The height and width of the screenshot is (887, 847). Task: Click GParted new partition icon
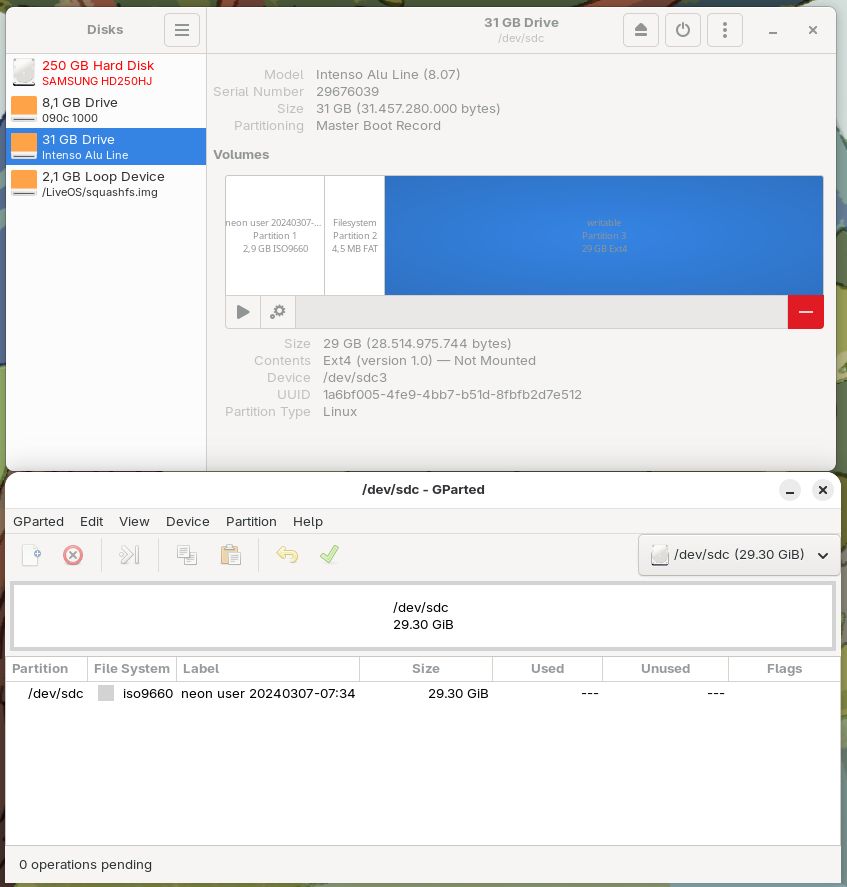coord(32,555)
